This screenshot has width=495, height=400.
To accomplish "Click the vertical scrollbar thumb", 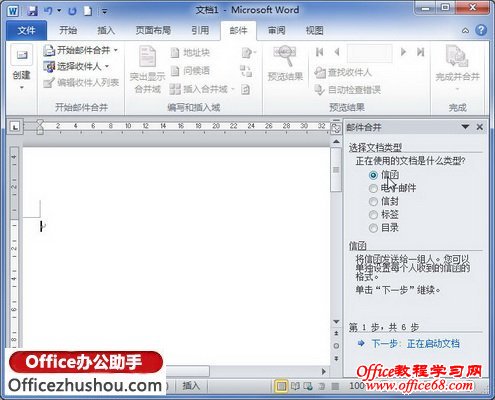I will tap(336, 170).
